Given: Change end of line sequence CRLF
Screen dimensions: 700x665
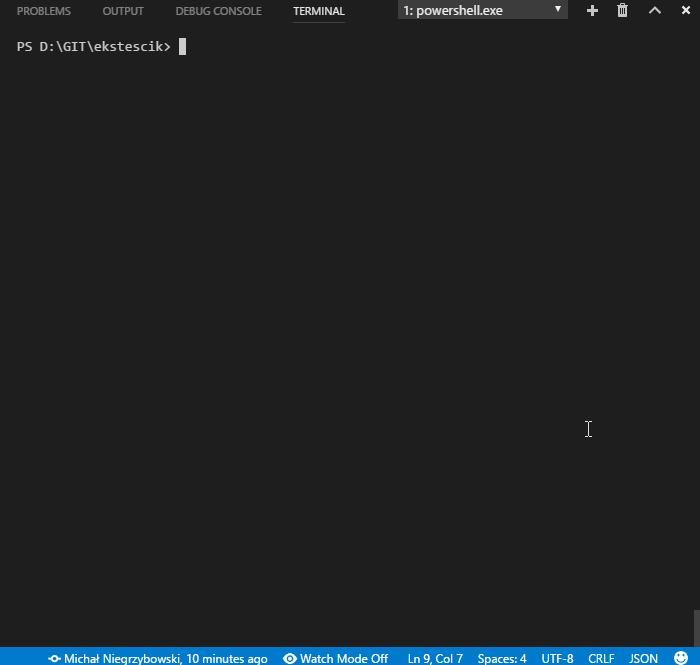Looking at the screenshot, I should 601,658.
